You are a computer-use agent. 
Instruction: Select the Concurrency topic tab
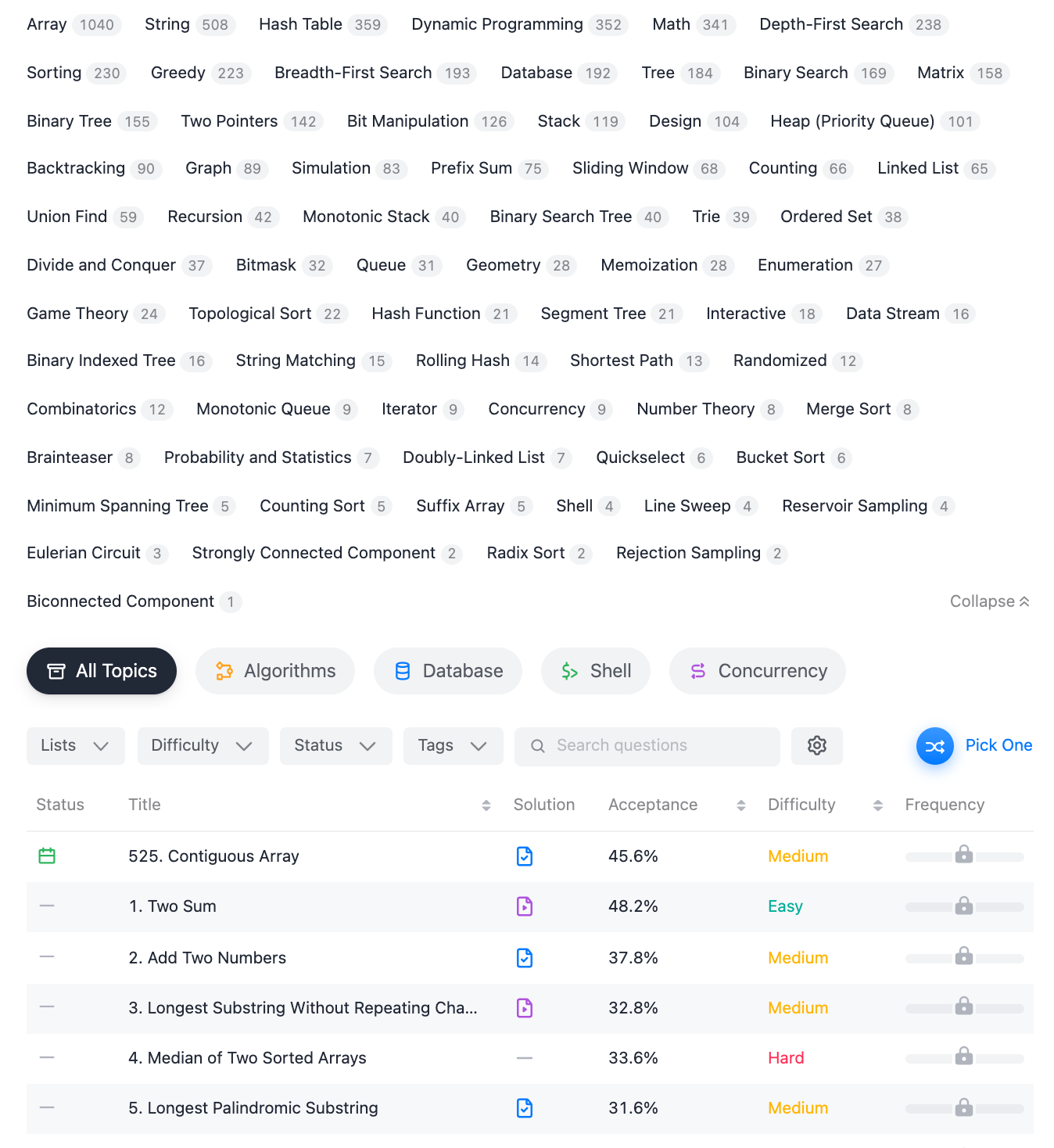[x=757, y=671]
